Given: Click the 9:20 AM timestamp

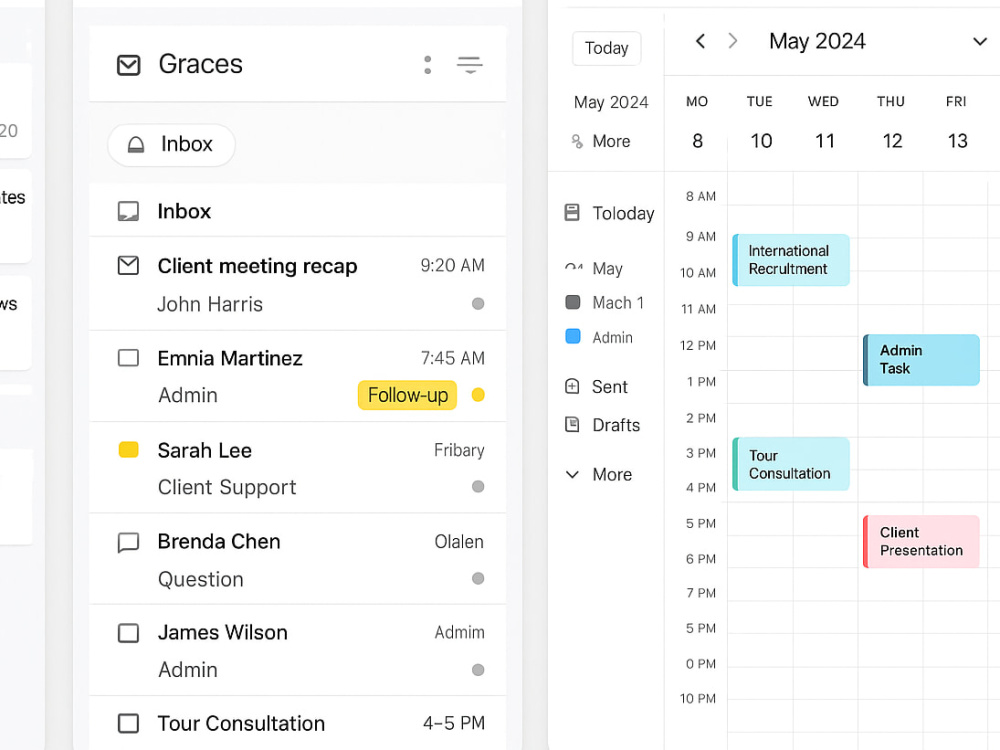Looking at the screenshot, I should 452,265.
